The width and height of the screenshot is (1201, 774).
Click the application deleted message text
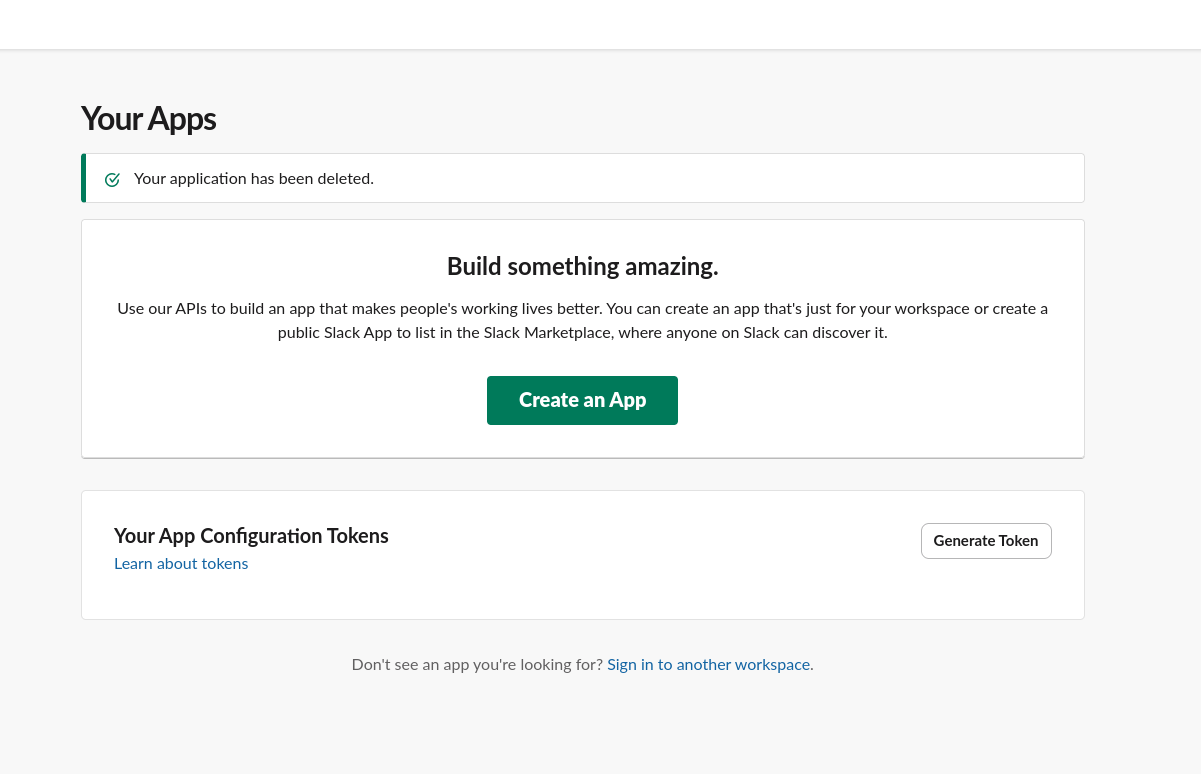tap(253, 179)
